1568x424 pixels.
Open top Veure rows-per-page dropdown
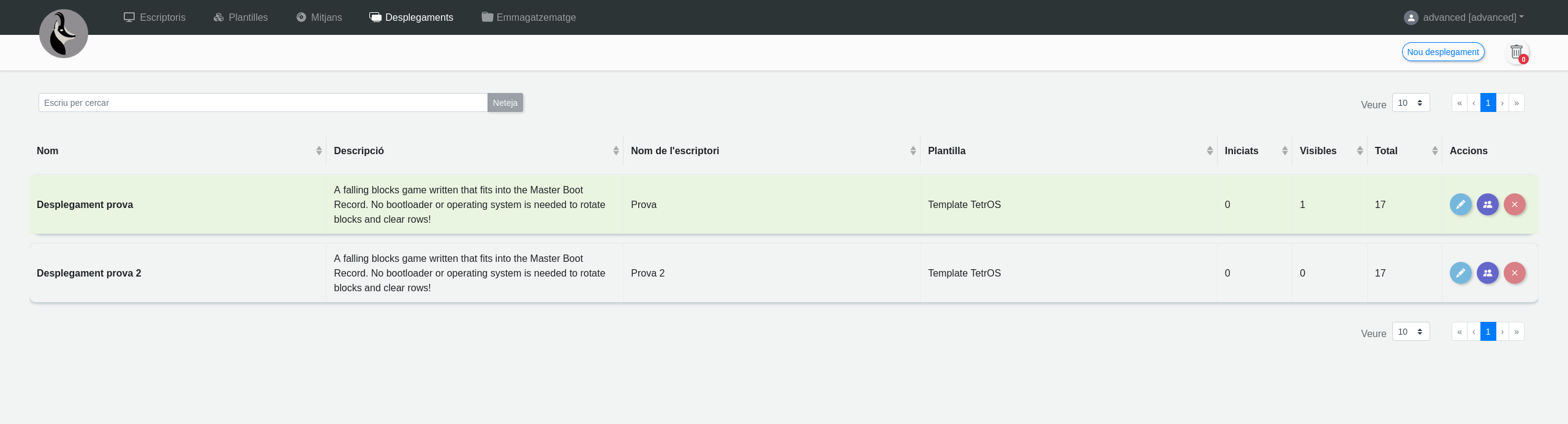pyautogui.click(x=1411, y=103)
